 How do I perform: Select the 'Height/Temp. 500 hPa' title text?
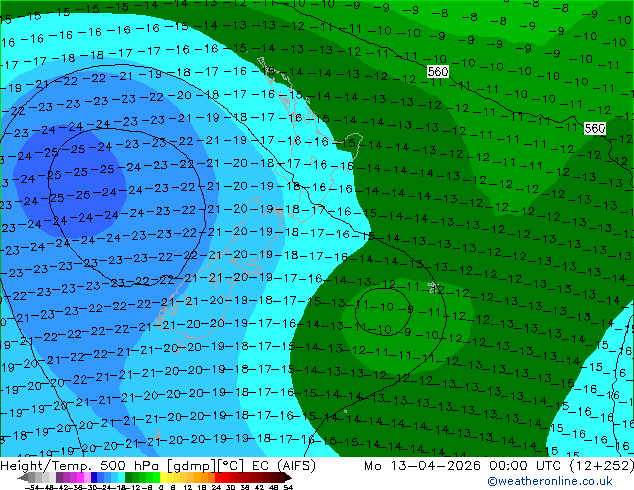tap(81, 466)
